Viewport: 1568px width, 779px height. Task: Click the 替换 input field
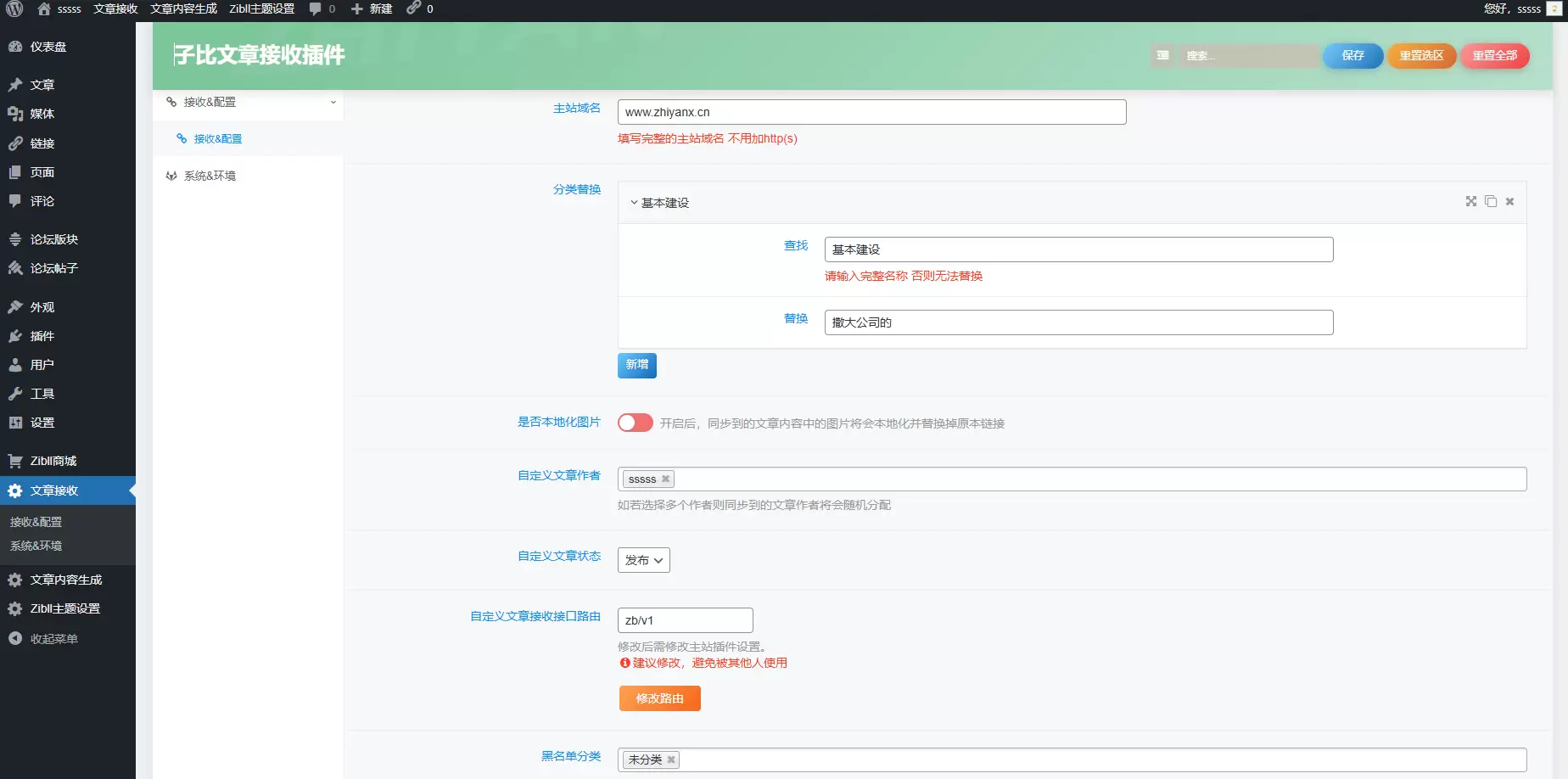pos(1079,322)
